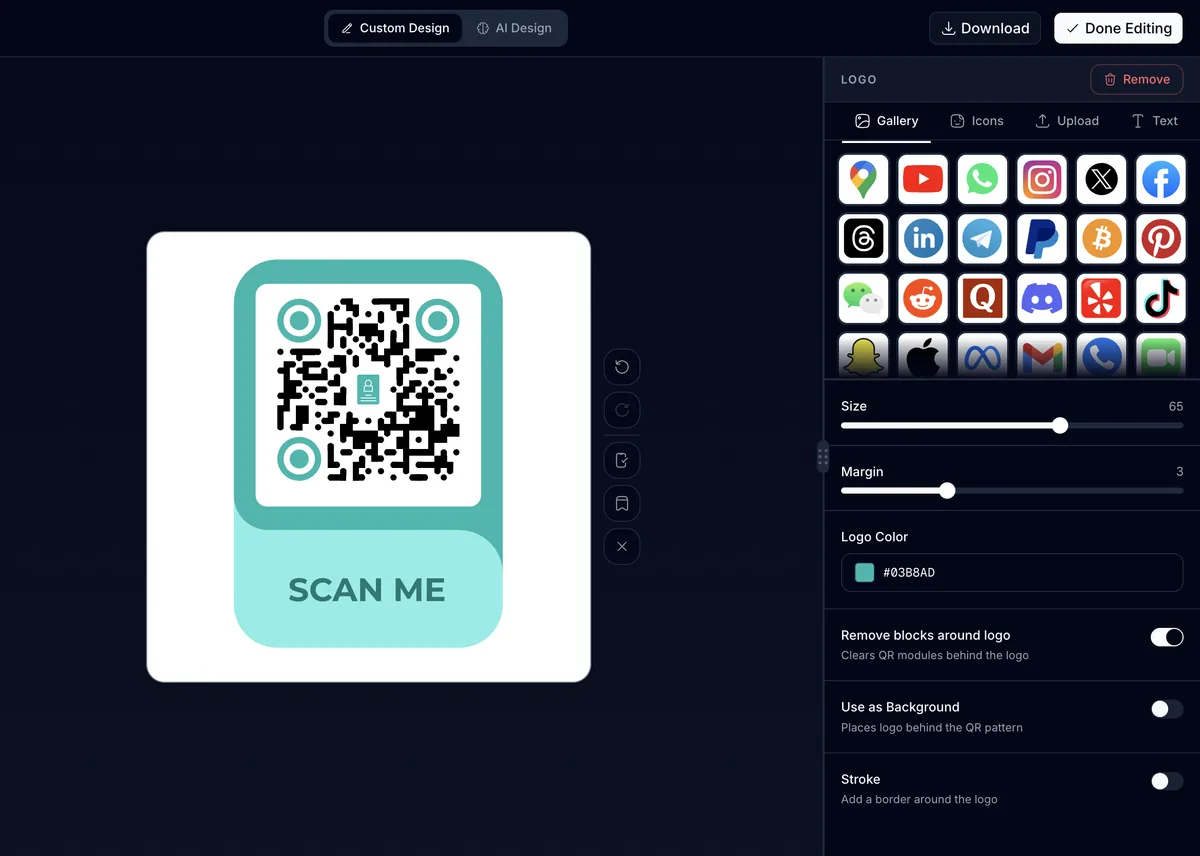
Task: Pick the Telegram logo
Action: click(x=982, y=239)
